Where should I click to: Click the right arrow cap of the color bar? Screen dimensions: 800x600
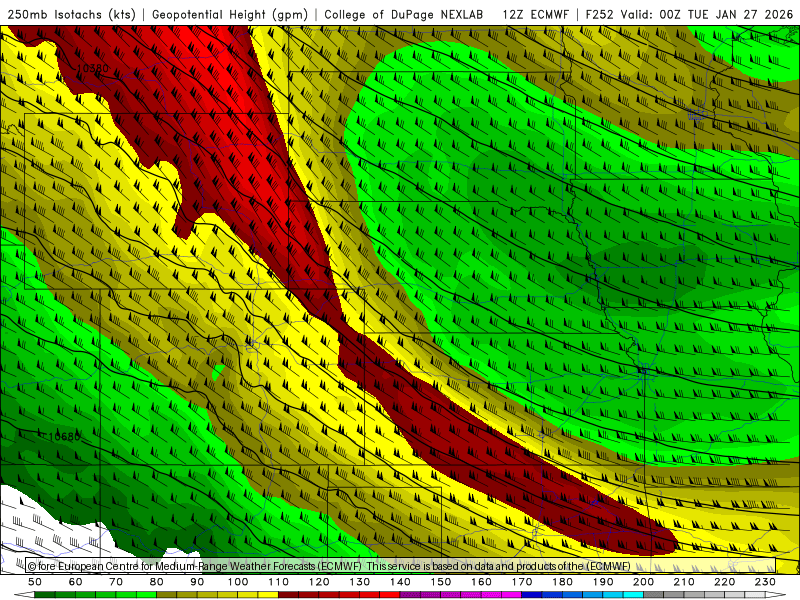click(x=776, y=595)
